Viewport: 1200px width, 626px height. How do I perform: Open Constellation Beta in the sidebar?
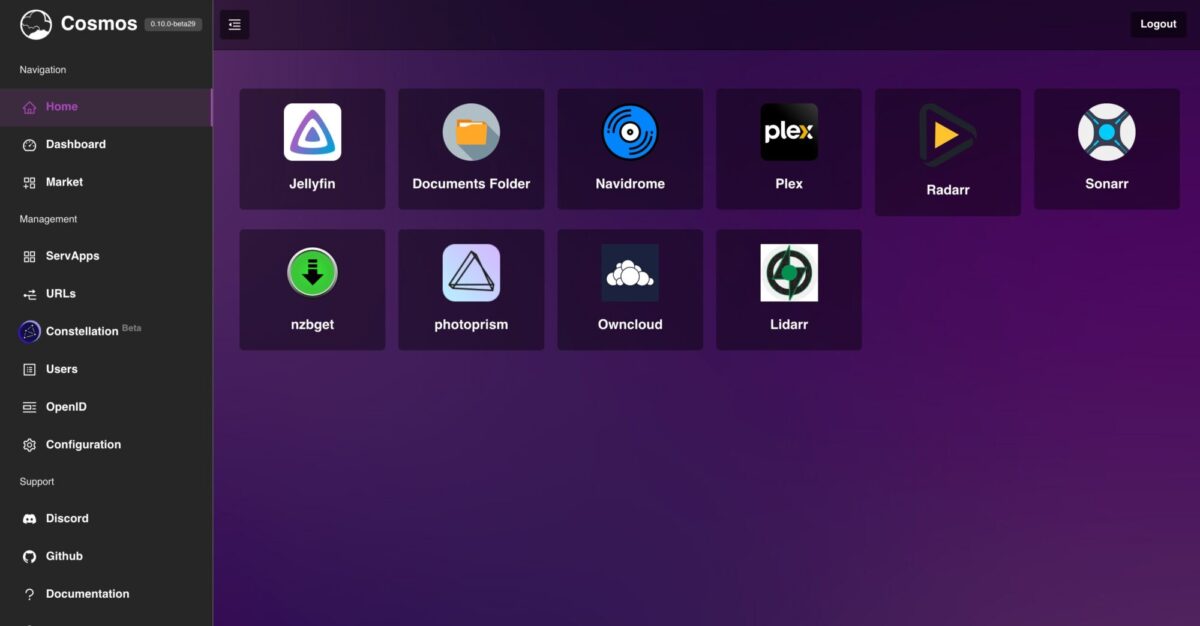click(x=81, y=331)
